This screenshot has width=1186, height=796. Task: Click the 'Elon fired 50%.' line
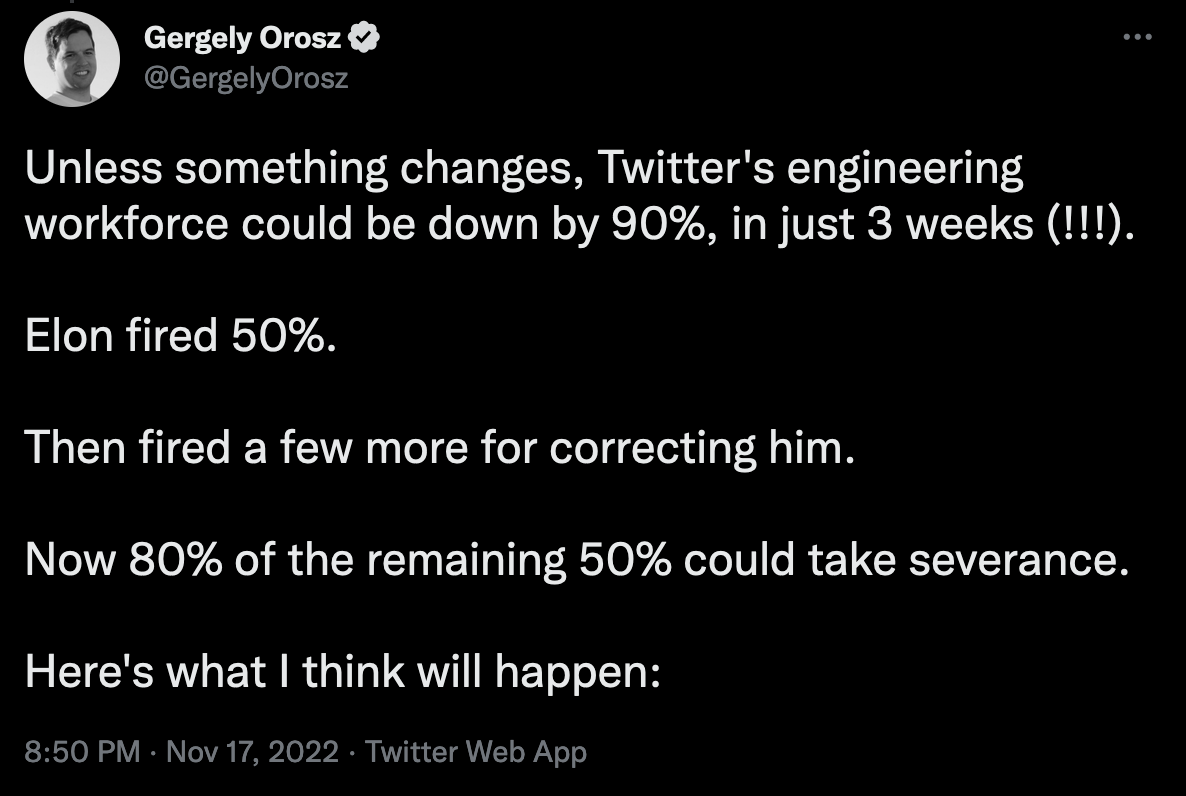pyautogui.click(x=180, y=335)
